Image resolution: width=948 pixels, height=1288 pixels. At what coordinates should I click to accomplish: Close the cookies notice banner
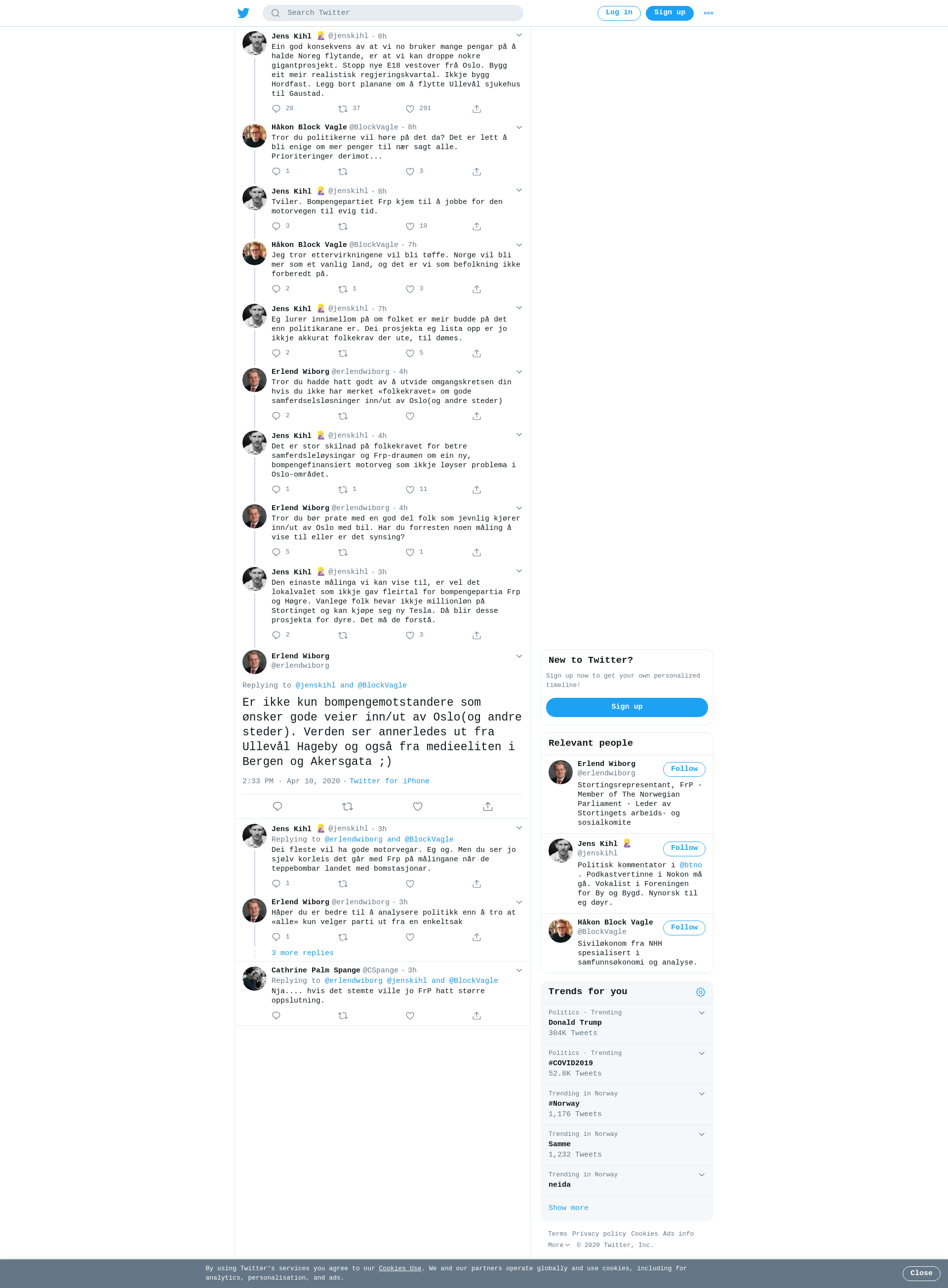(920, 1273)
